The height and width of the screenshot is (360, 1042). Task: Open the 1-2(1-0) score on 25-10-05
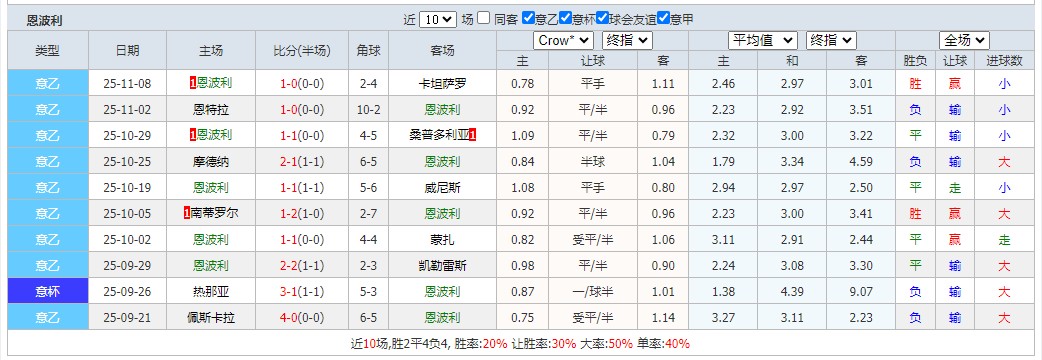(x=302, y=214)
